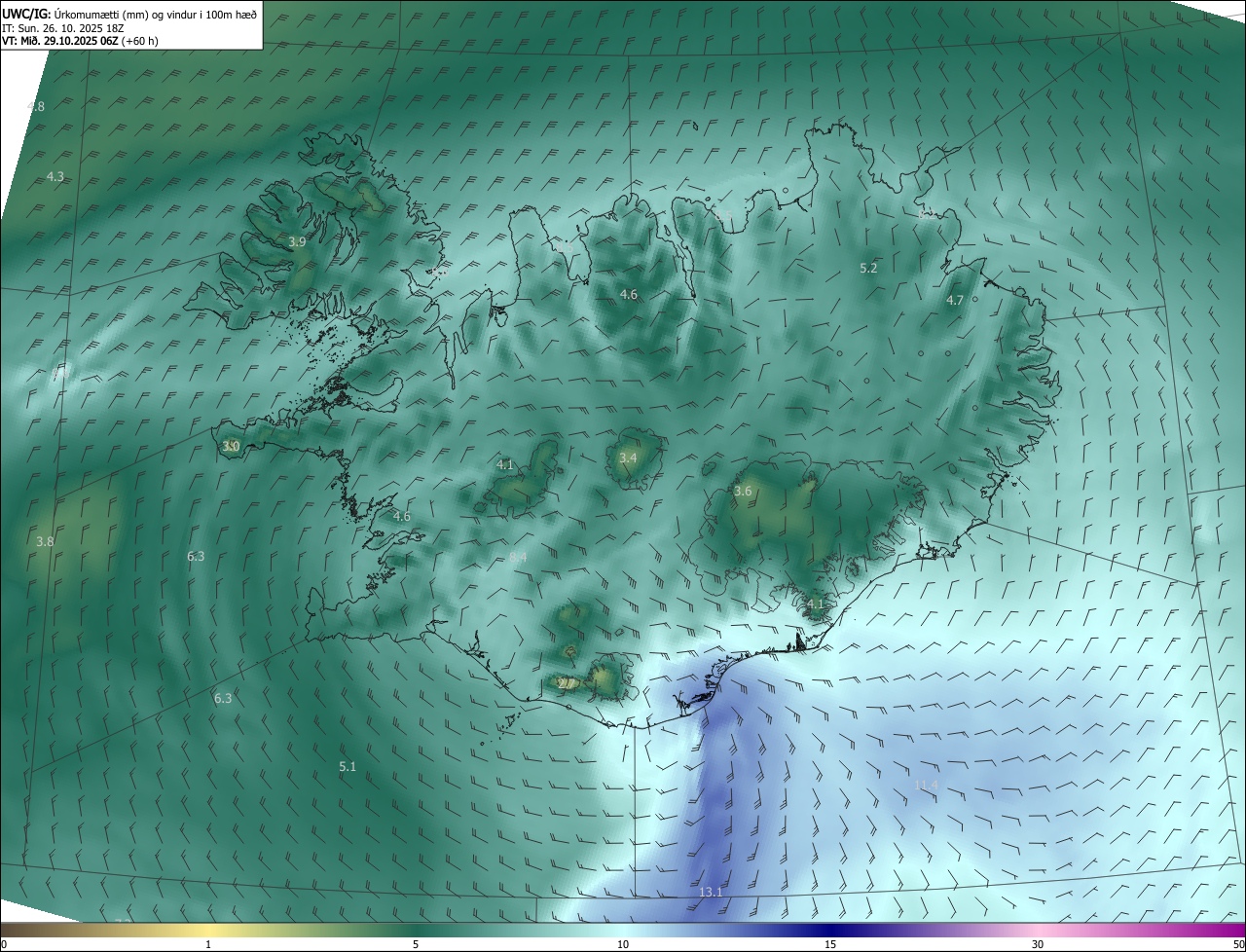Screen dimensions: 1246x952
Task: Click the 50 label on the color scale
Action: [1238, 944]
